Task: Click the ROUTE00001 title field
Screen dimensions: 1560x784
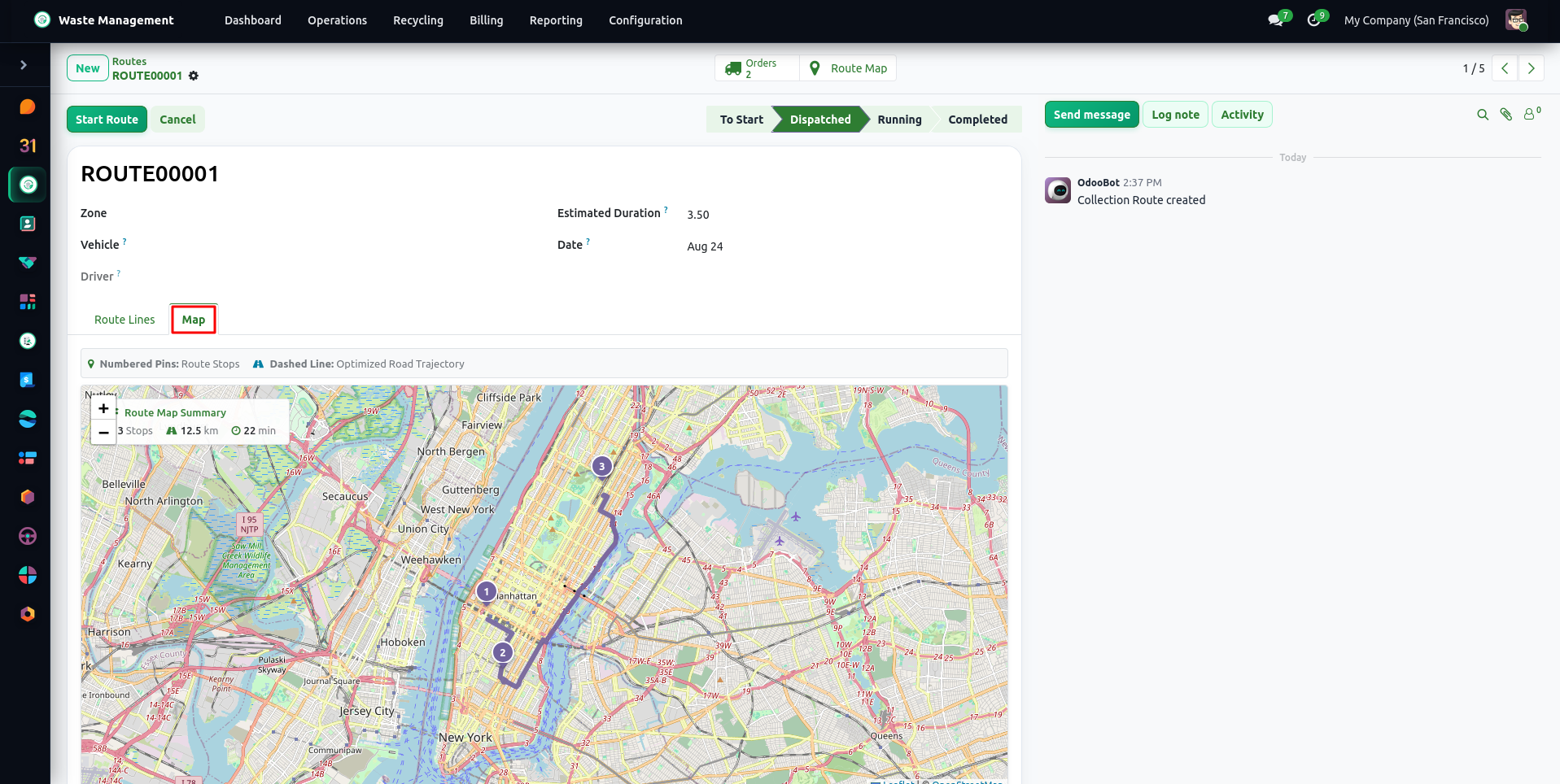Action: pos(150,174)
